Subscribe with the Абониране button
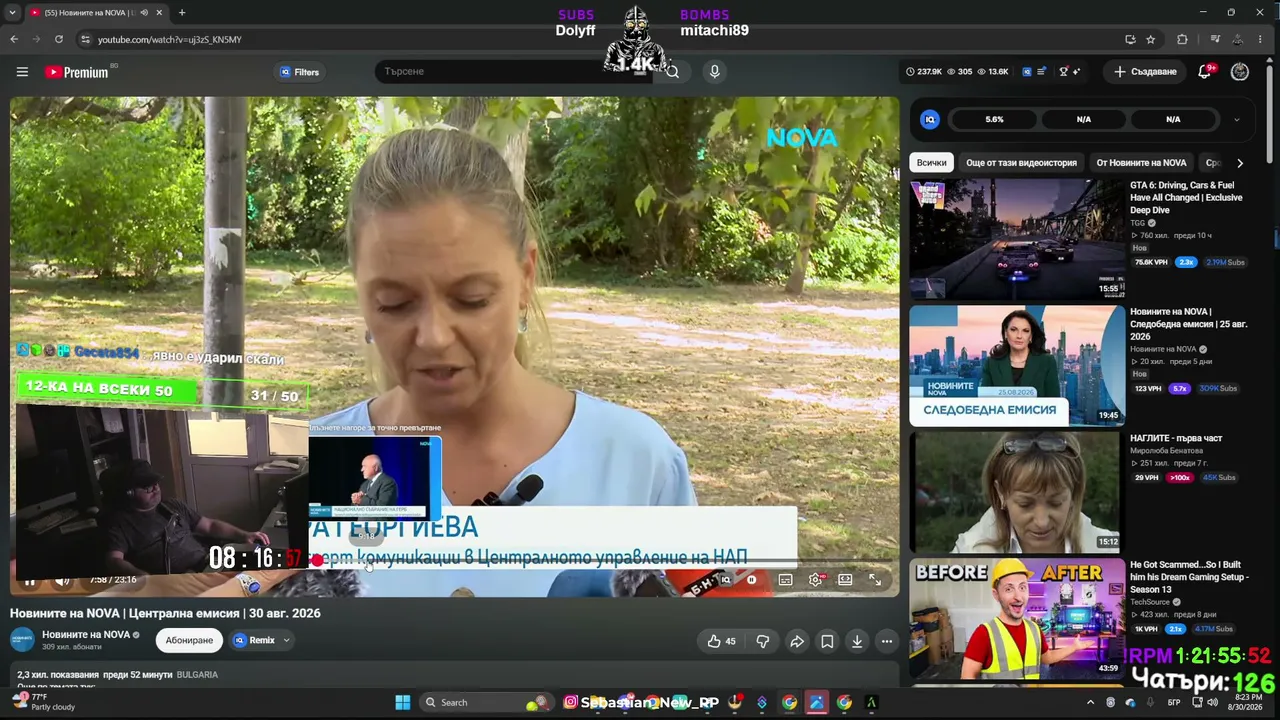The width and height of the screenshot is (1280, 720). tap(189, 640)
